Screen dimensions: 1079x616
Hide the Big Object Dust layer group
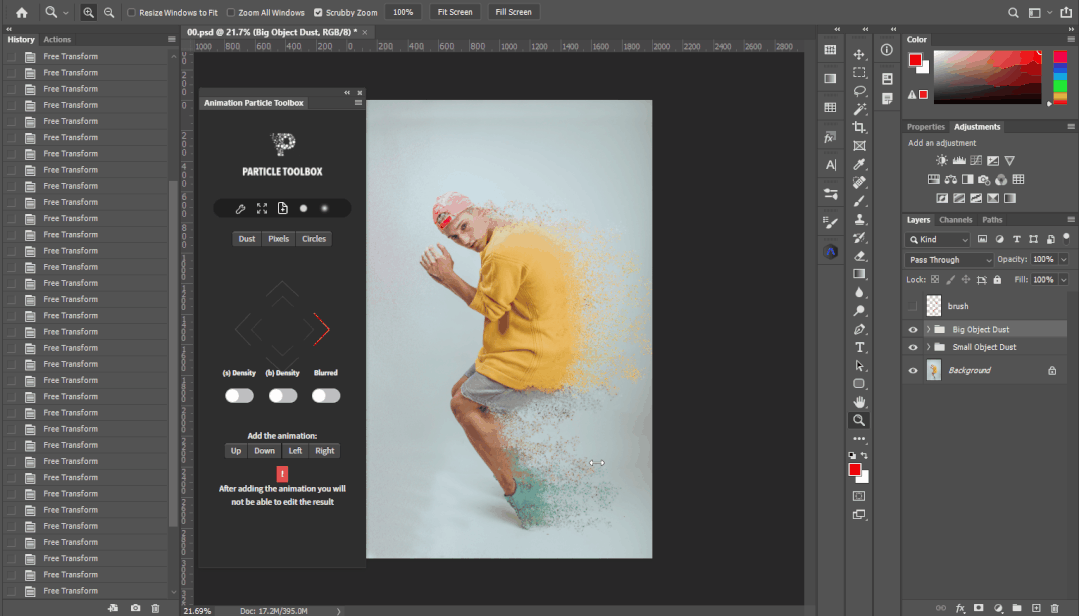(x=912, y=329)
